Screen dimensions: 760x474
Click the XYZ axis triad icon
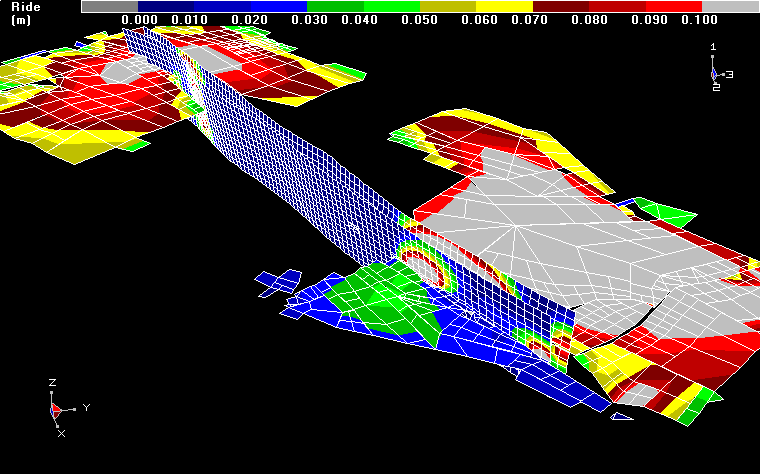(x=68, y=408)
